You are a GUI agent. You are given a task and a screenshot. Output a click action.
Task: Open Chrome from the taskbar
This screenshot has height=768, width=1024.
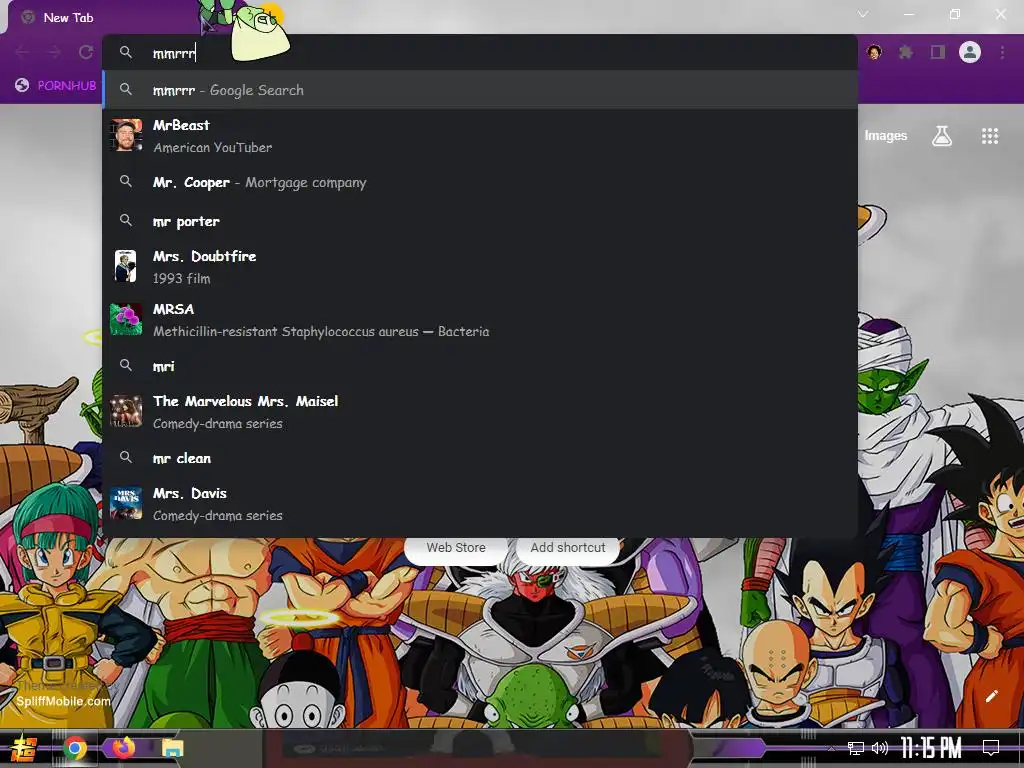[x=75, y=748]
